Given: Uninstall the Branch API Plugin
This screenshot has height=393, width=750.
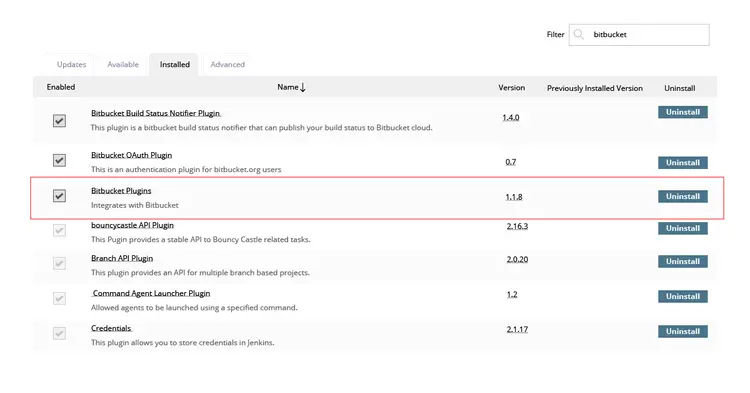Looking at the screenshot, I should point(683,262).
